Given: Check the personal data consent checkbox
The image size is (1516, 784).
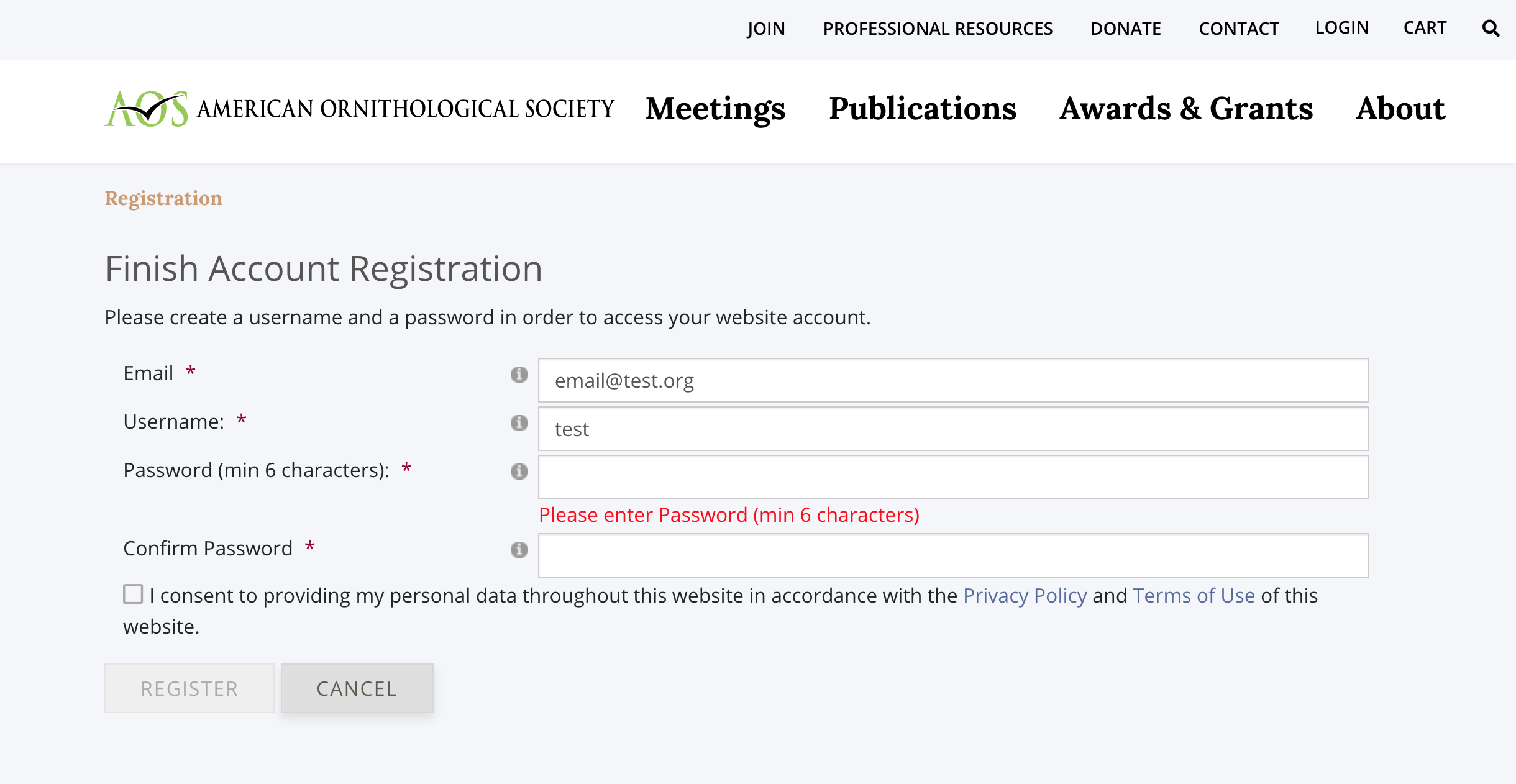Looking at the screenshot, I should (x=133, y=595).
